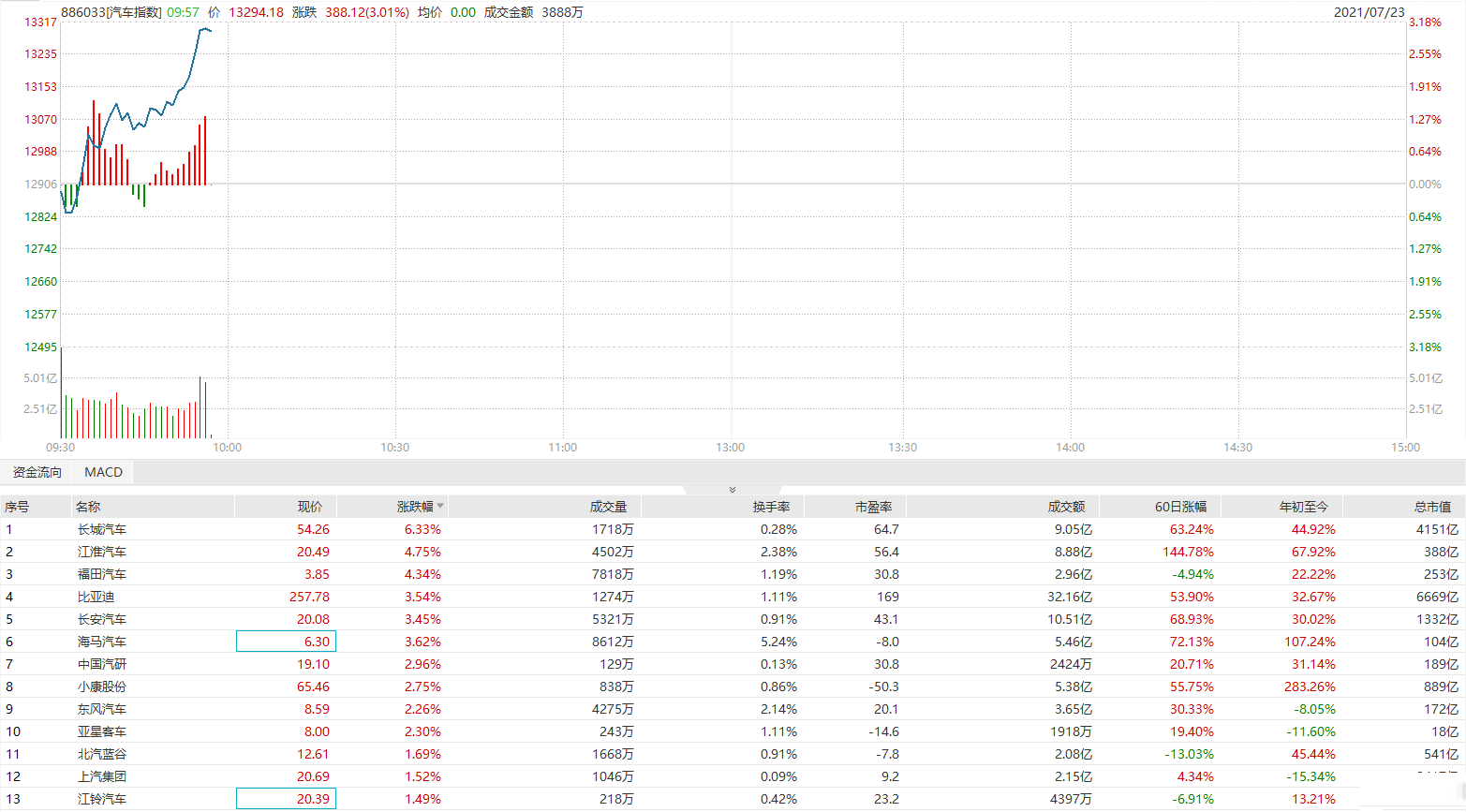1466x812 pixels.
Task: Sort by the 换手率 column header
Action: [x=772, y=507]
